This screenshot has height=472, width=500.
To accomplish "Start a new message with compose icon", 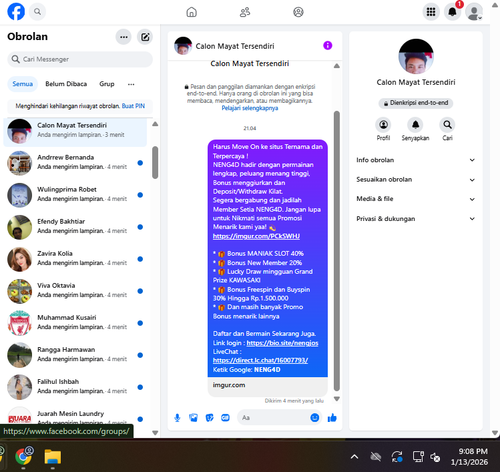I will pos(145,37).
